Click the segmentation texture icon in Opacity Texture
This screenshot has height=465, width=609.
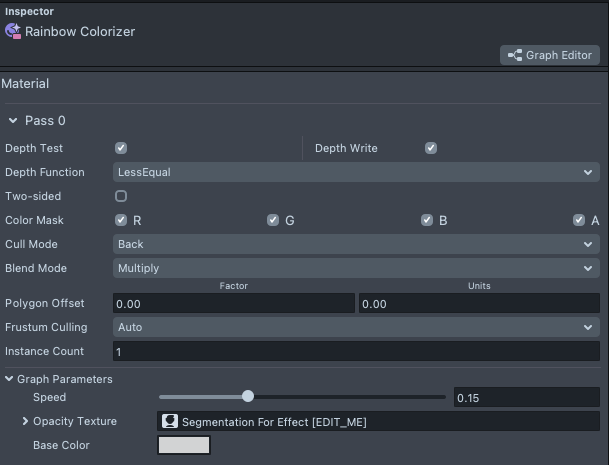170,421
